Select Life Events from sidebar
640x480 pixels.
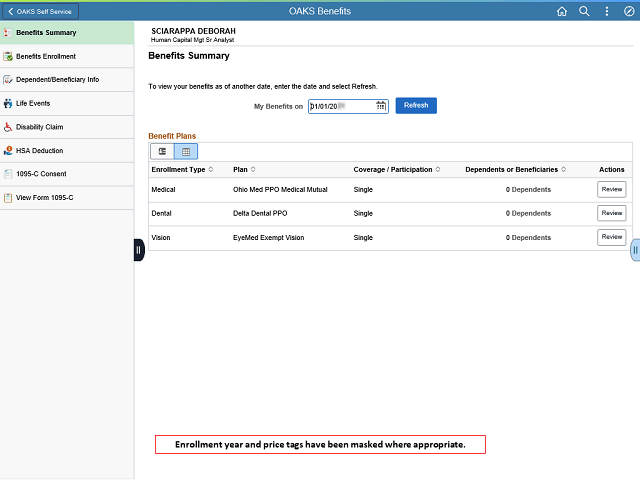(33, 103)
